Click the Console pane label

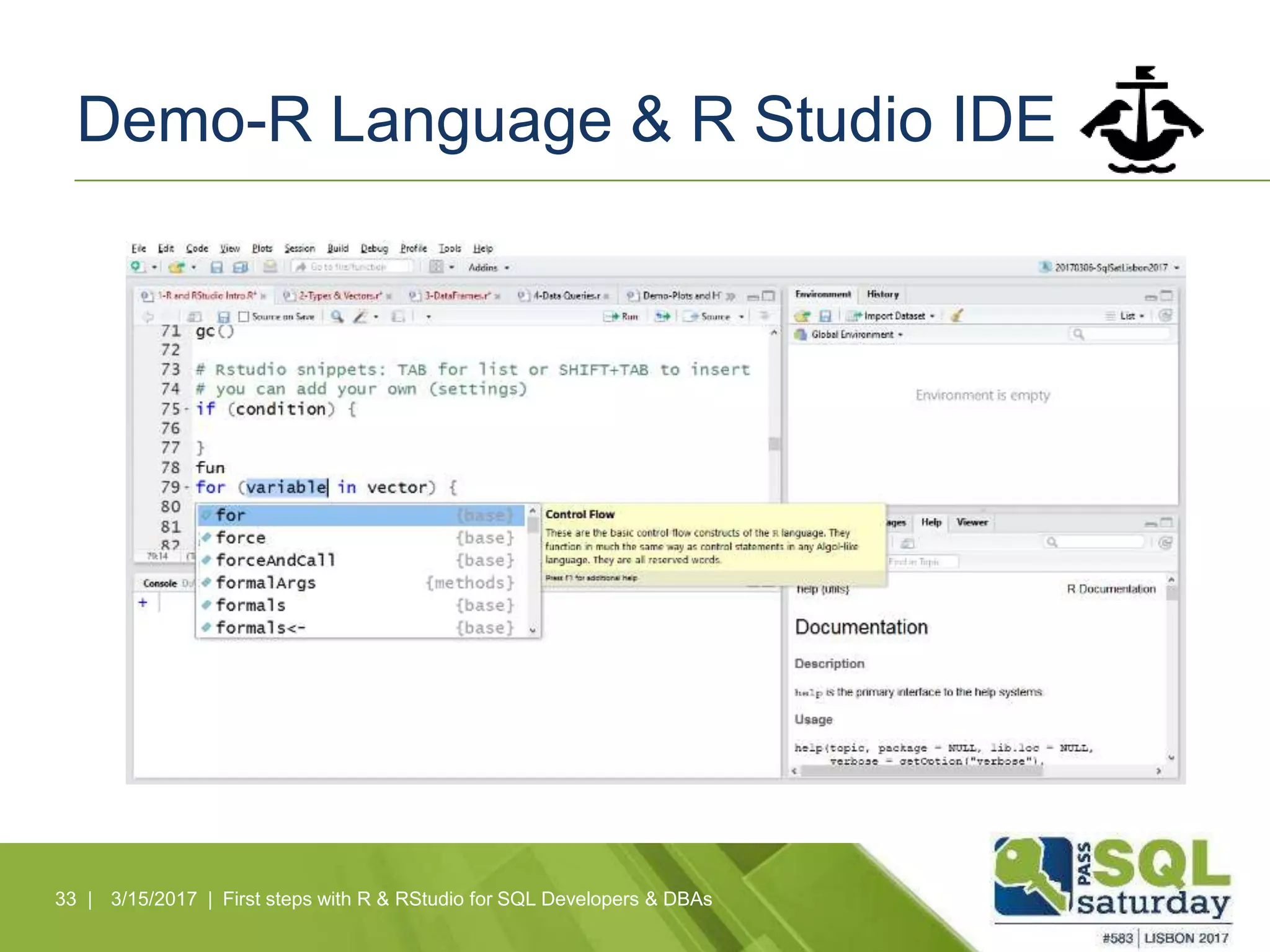point(160,583)
